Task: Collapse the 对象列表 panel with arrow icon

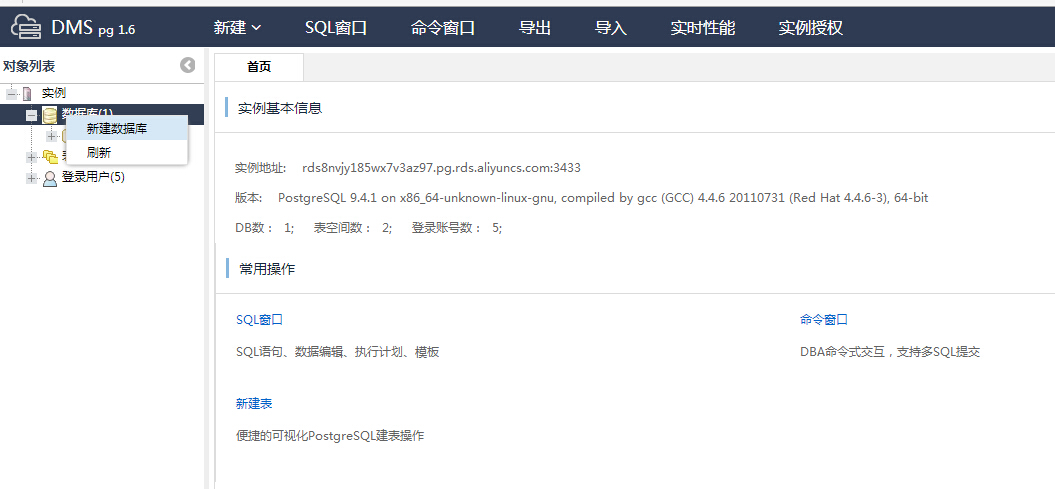Action: pos(188,65)
